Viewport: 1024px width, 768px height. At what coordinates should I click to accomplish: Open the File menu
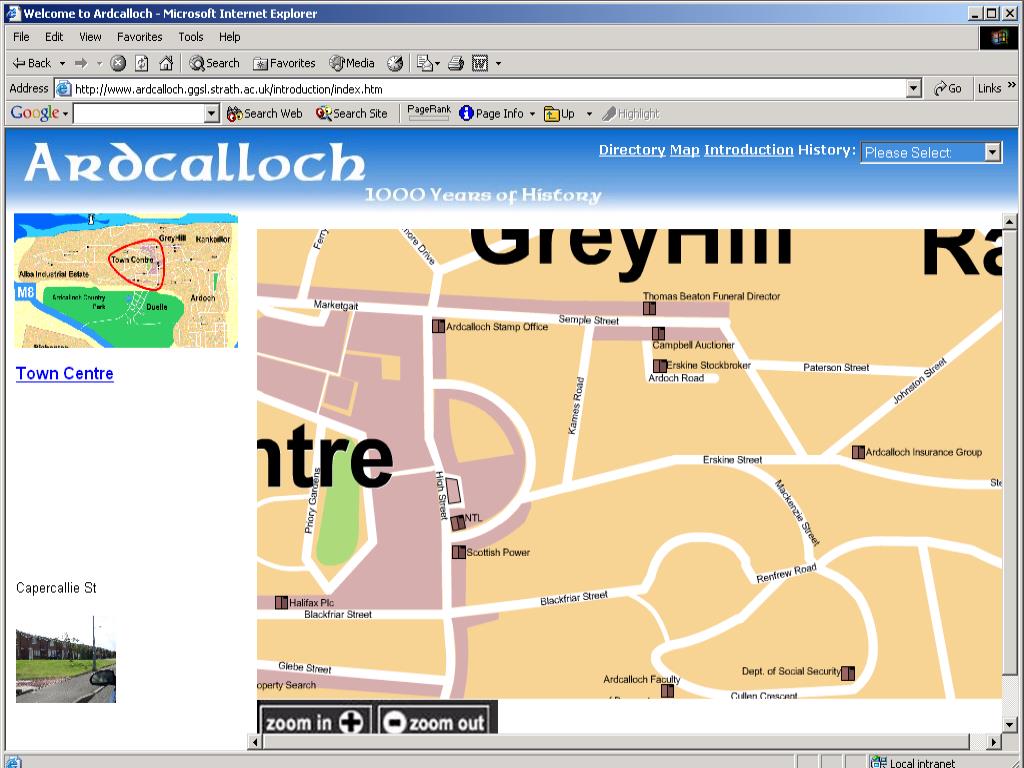(x=21, y=37)
